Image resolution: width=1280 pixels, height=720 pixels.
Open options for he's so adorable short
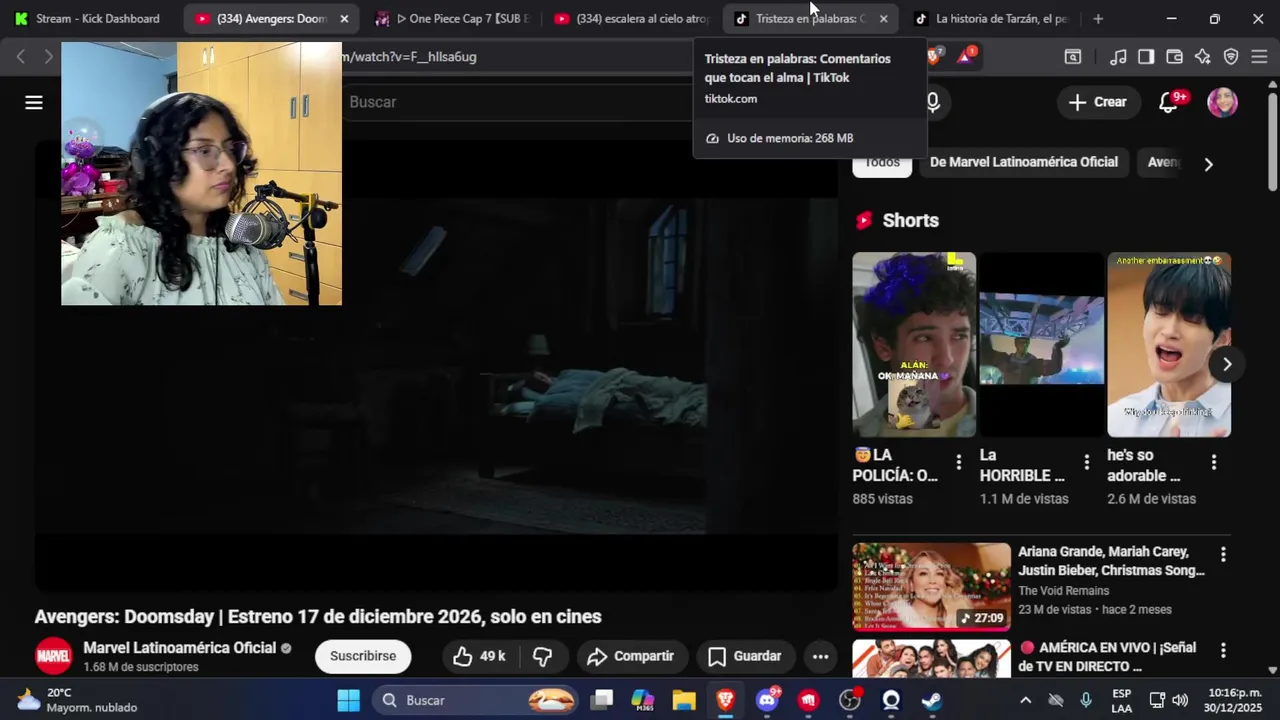pyautogui.click(x=1213, y=462)
